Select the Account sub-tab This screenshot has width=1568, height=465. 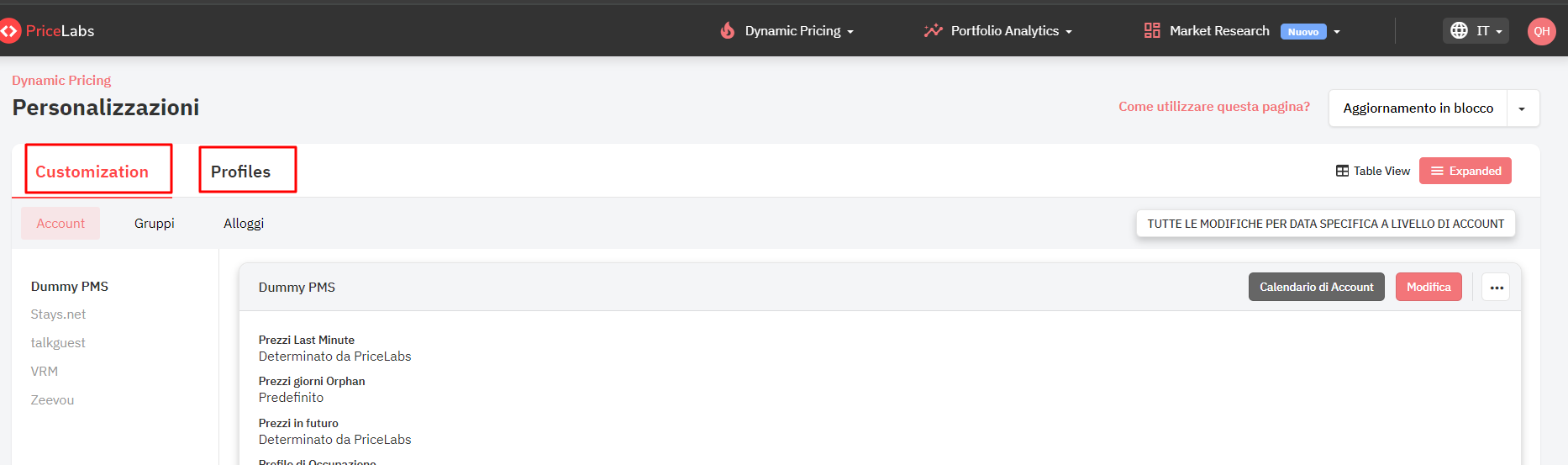61,224
